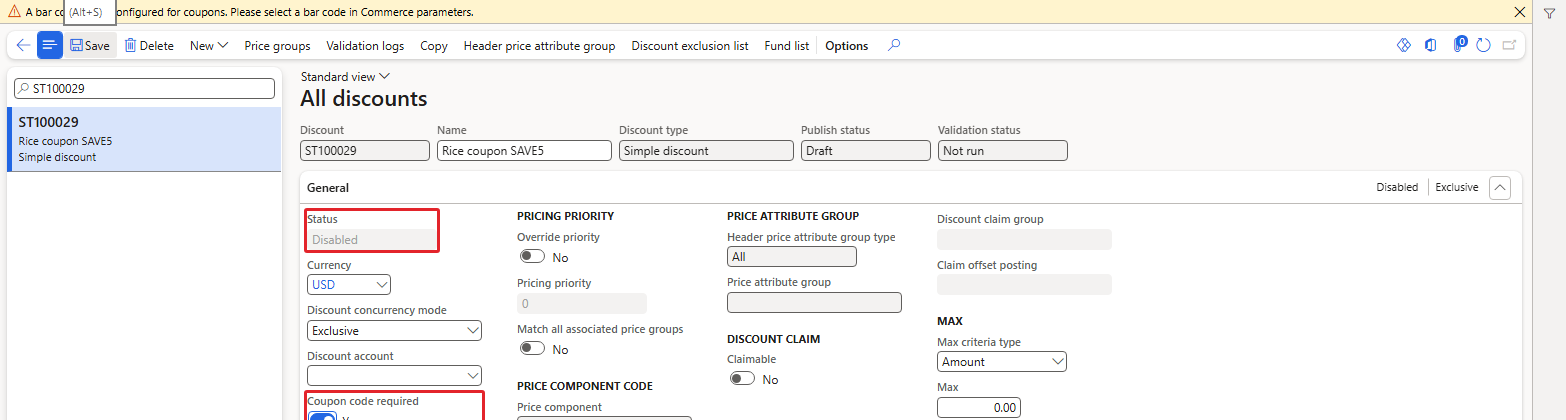Screen dimensions: 1566x420
Task: Close the bar code warning message
Action: 1519,12
